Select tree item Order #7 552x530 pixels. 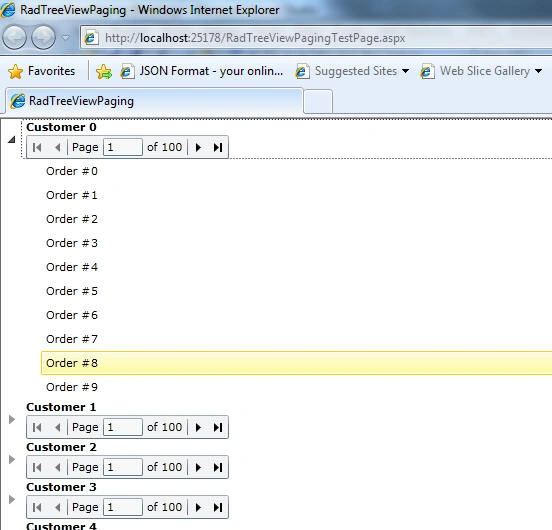pyautogui.click(x=72, y=339)
